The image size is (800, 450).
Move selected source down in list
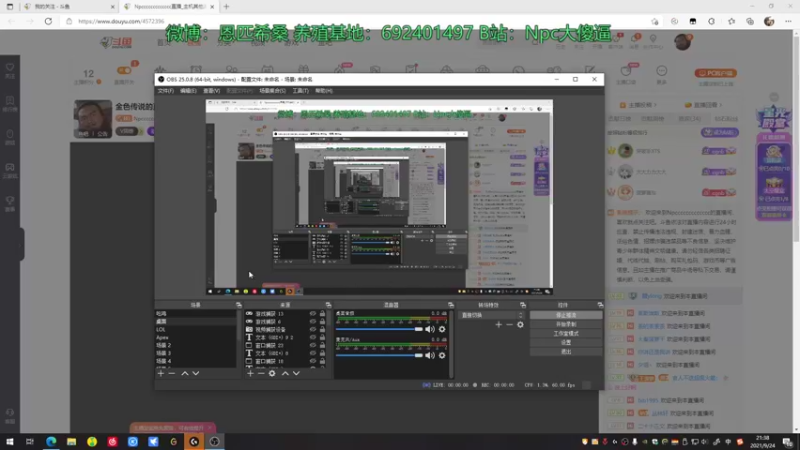(296, 373)
